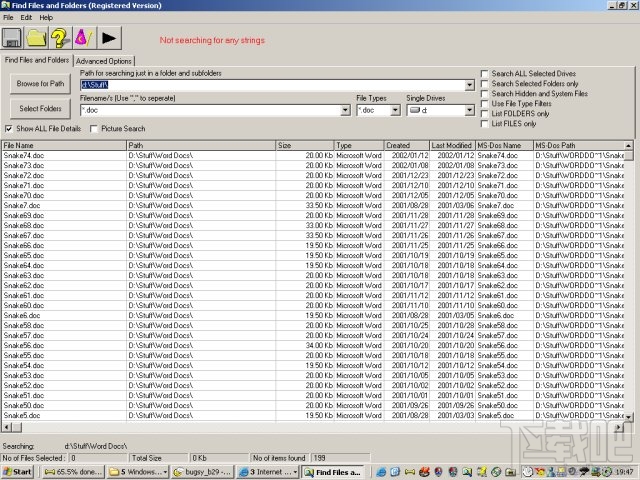Toggle Show ALL File Details checkbox
Screen dimensions: 640x480
(9, 129)
